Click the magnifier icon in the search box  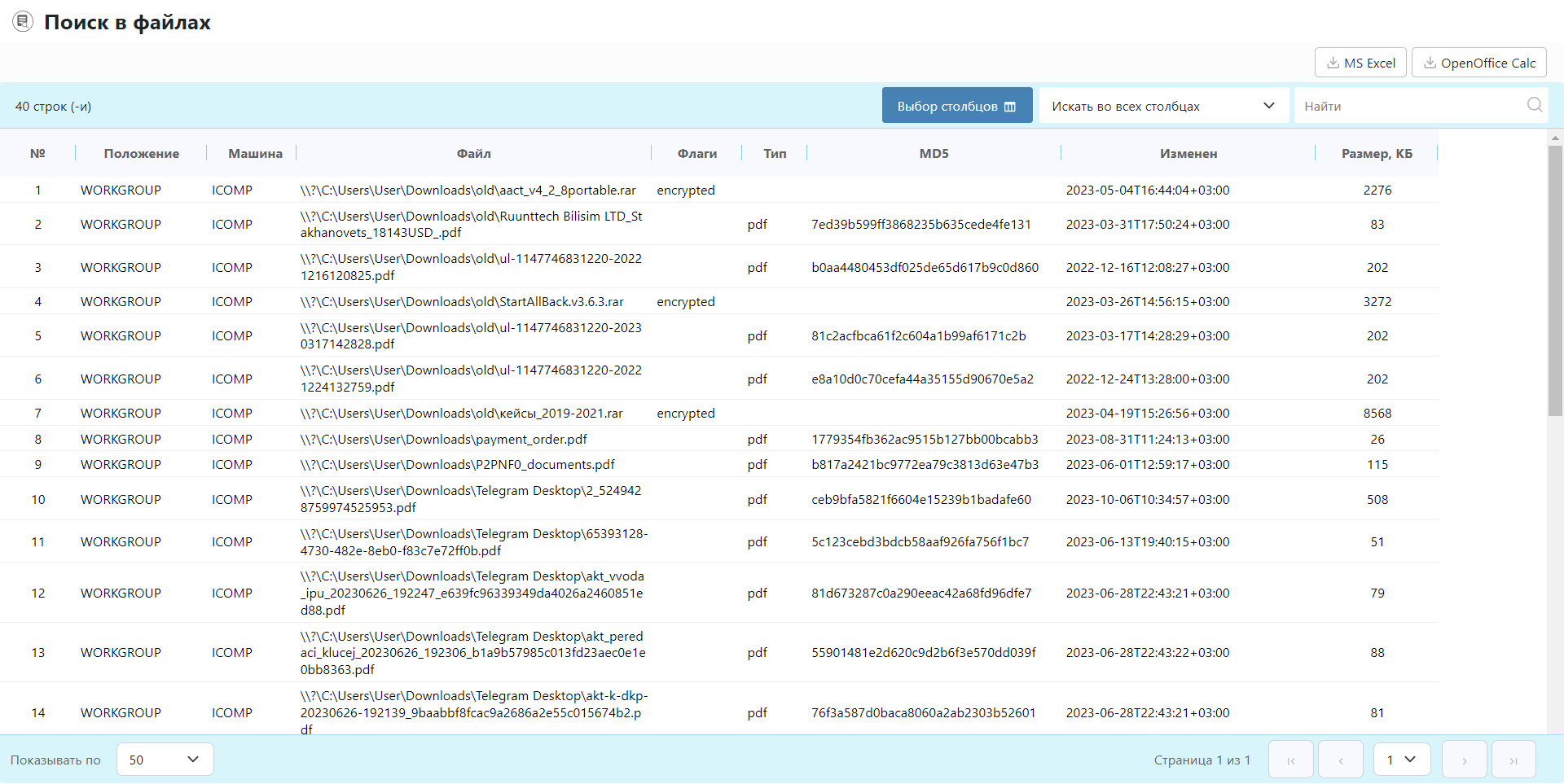1534,105
